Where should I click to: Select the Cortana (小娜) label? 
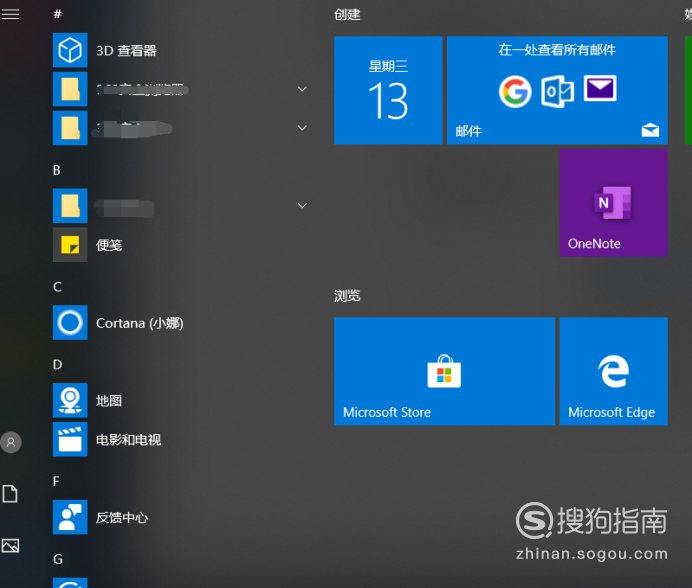pyautogui.click(x=140, y=323)
